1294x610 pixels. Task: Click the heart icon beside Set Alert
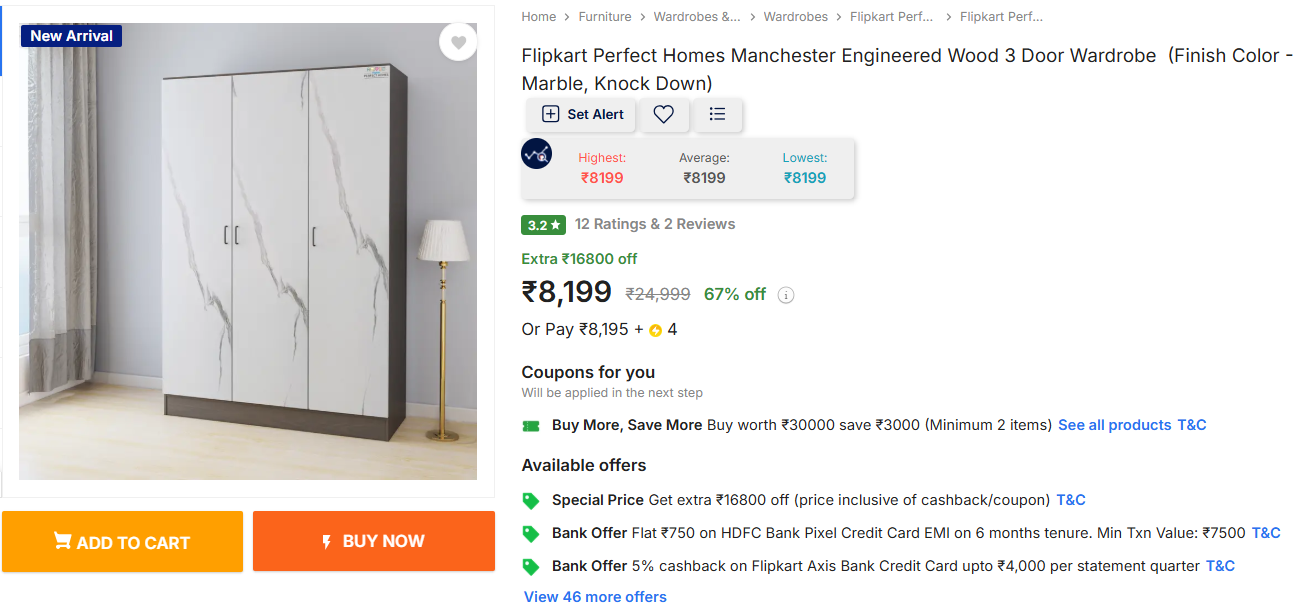tap(664, 114)
